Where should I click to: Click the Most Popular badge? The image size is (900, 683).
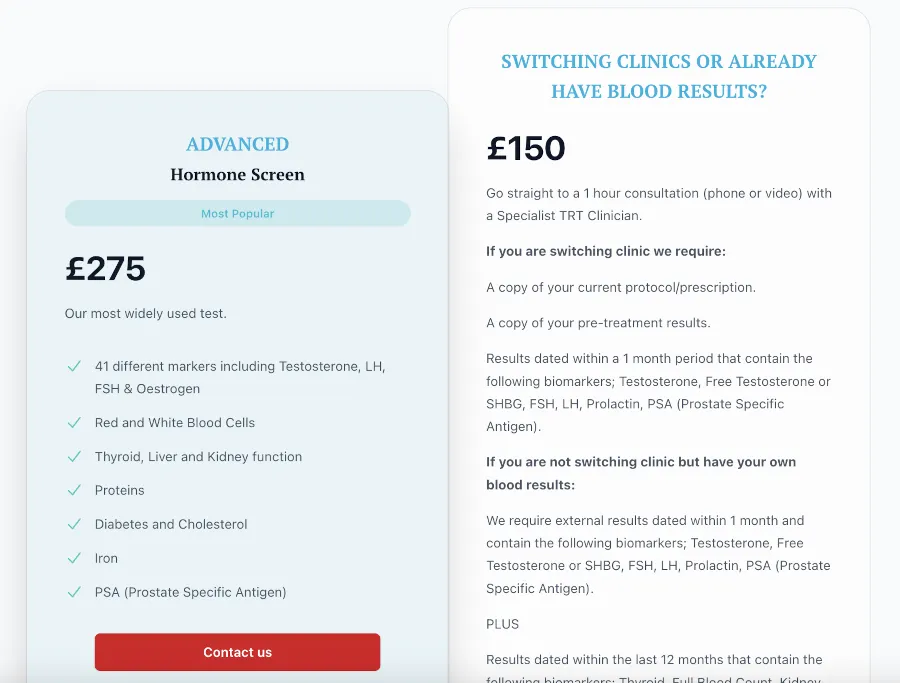238,214
